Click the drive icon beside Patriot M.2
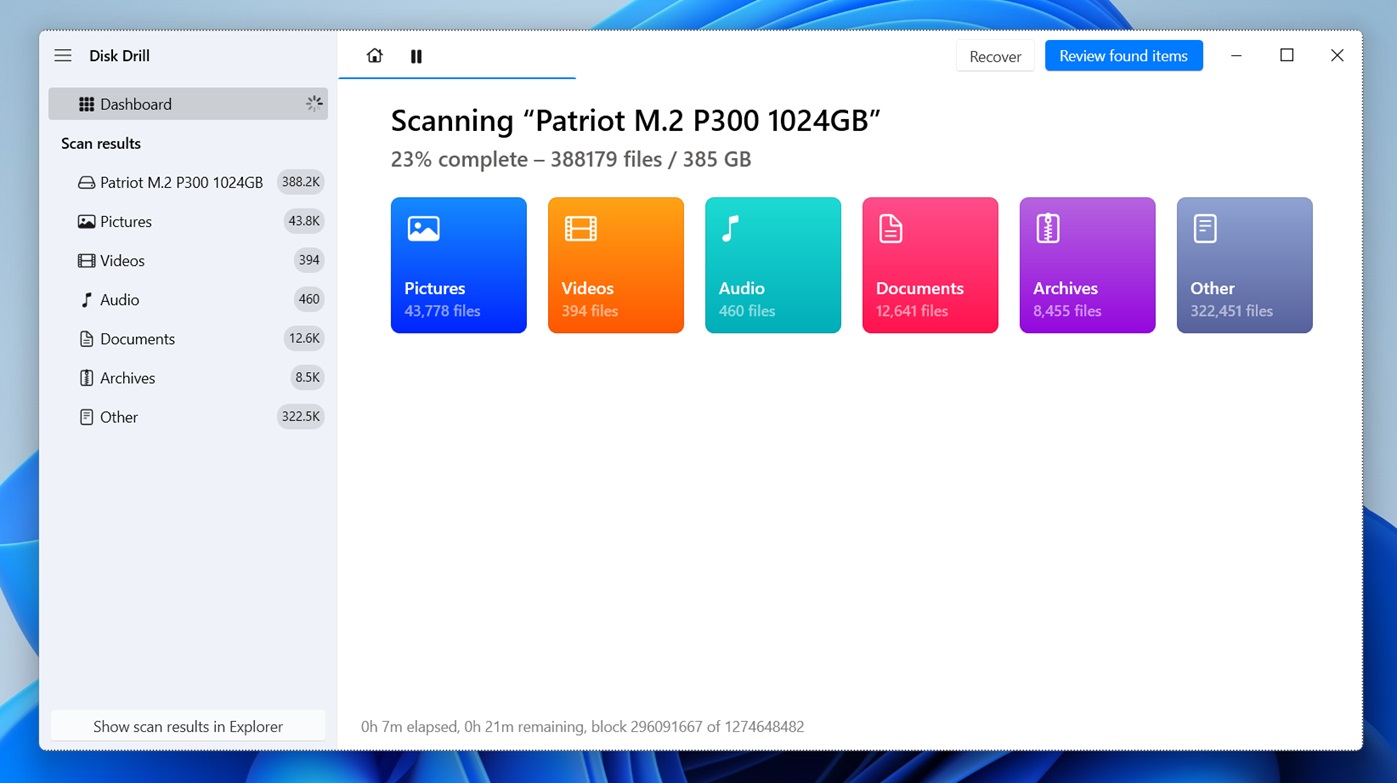Screen dimensions: 1397x783 (x=86, y=182)
